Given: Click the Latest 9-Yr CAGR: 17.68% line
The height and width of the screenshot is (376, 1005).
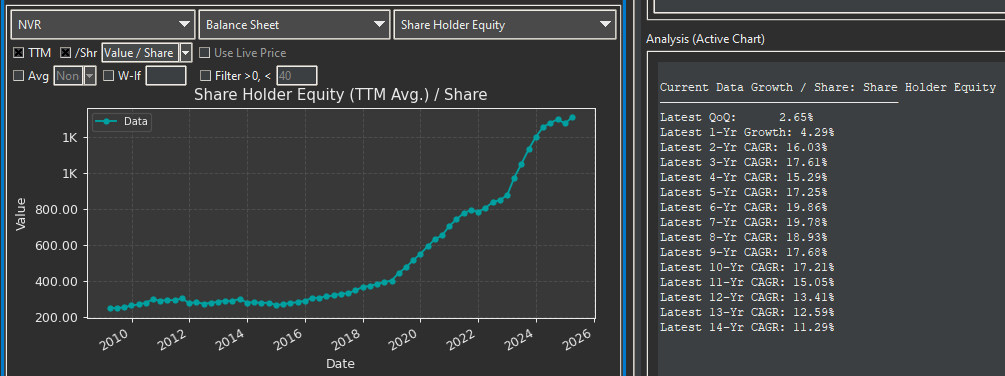Looking at the screenshot, I should tap(743, 252).
